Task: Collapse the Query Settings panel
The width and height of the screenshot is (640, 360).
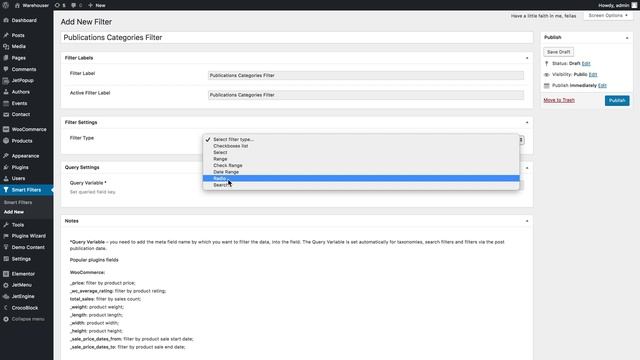Action: 527,168
